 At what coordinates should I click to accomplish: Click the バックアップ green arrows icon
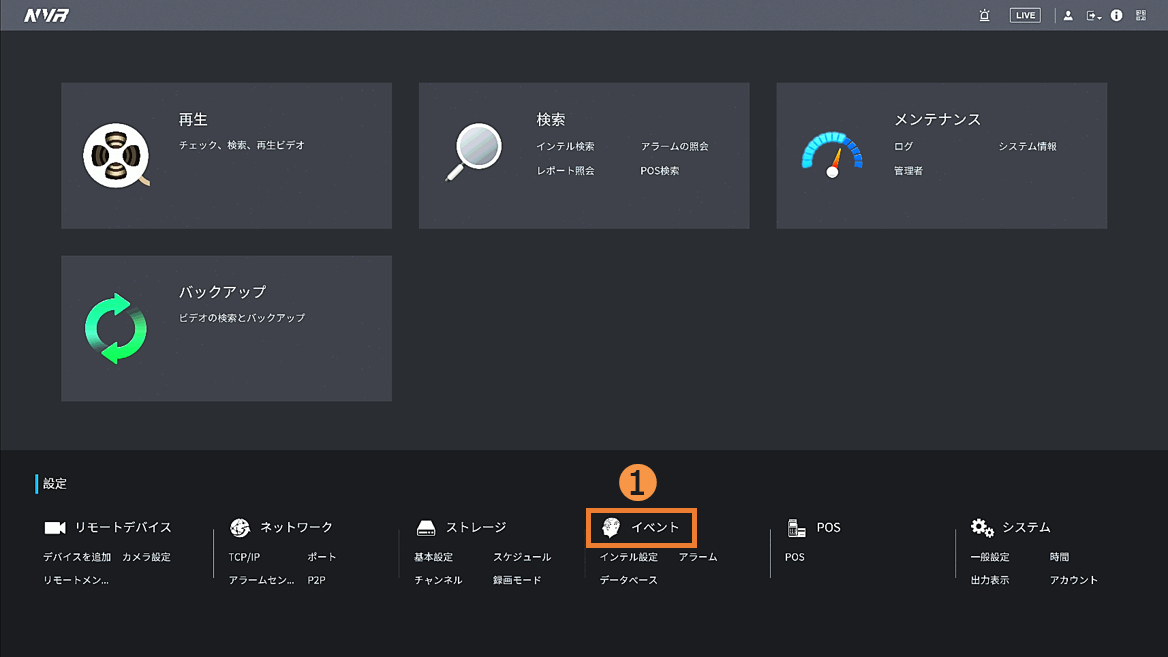116,328
